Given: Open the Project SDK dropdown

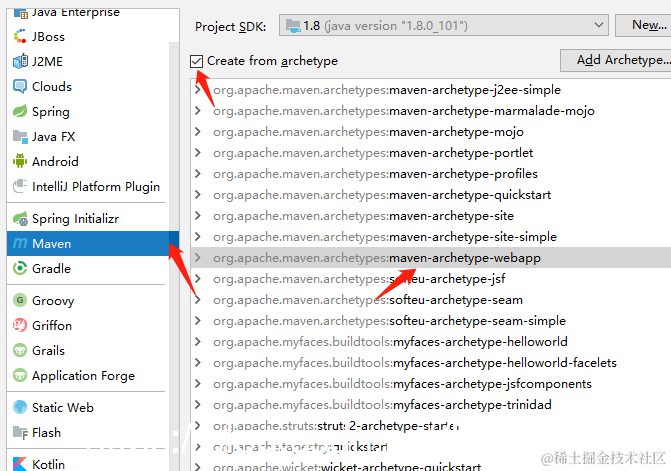Looking at the screenshot, I should click(x=444, y=25).
